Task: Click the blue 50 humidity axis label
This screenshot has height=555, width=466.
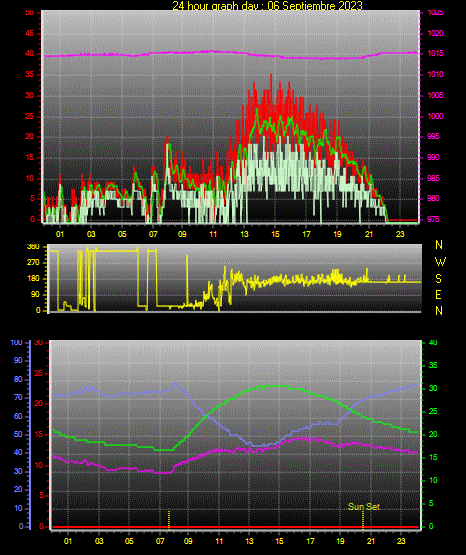Action: (18, 434)
